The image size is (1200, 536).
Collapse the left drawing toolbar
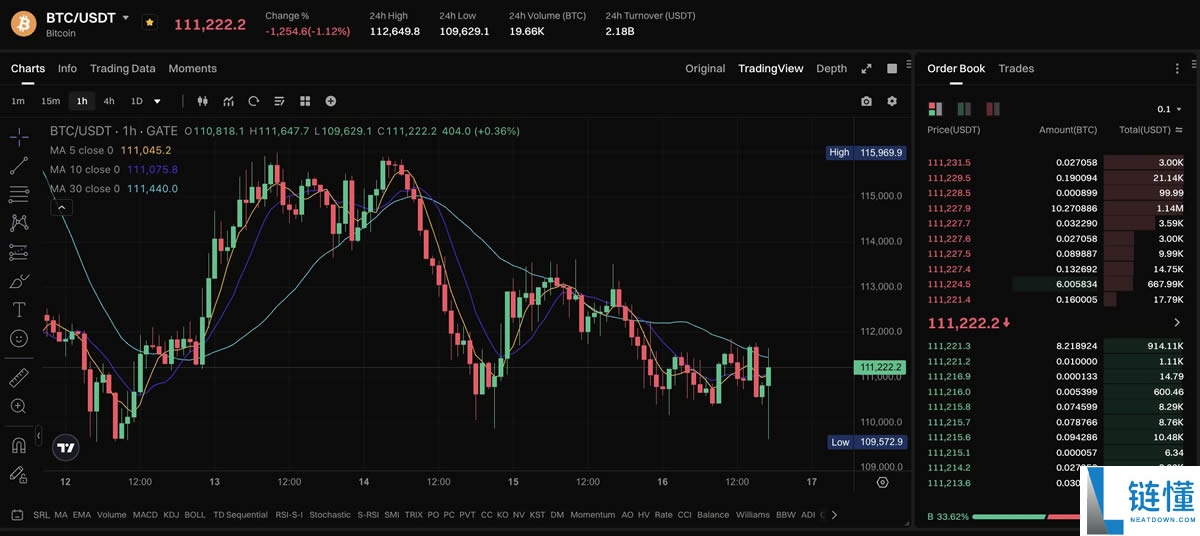39,437
